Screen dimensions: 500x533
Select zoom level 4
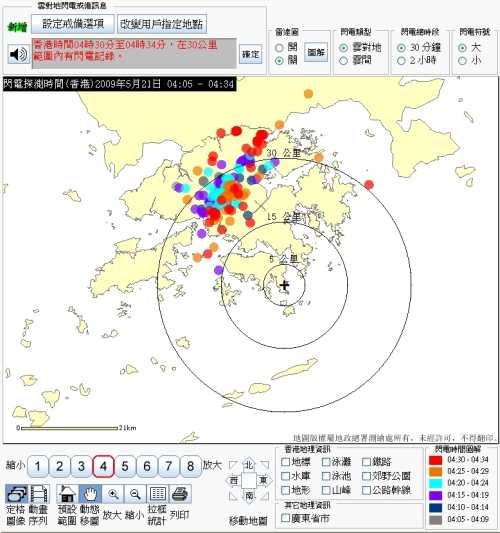(103, 466)
